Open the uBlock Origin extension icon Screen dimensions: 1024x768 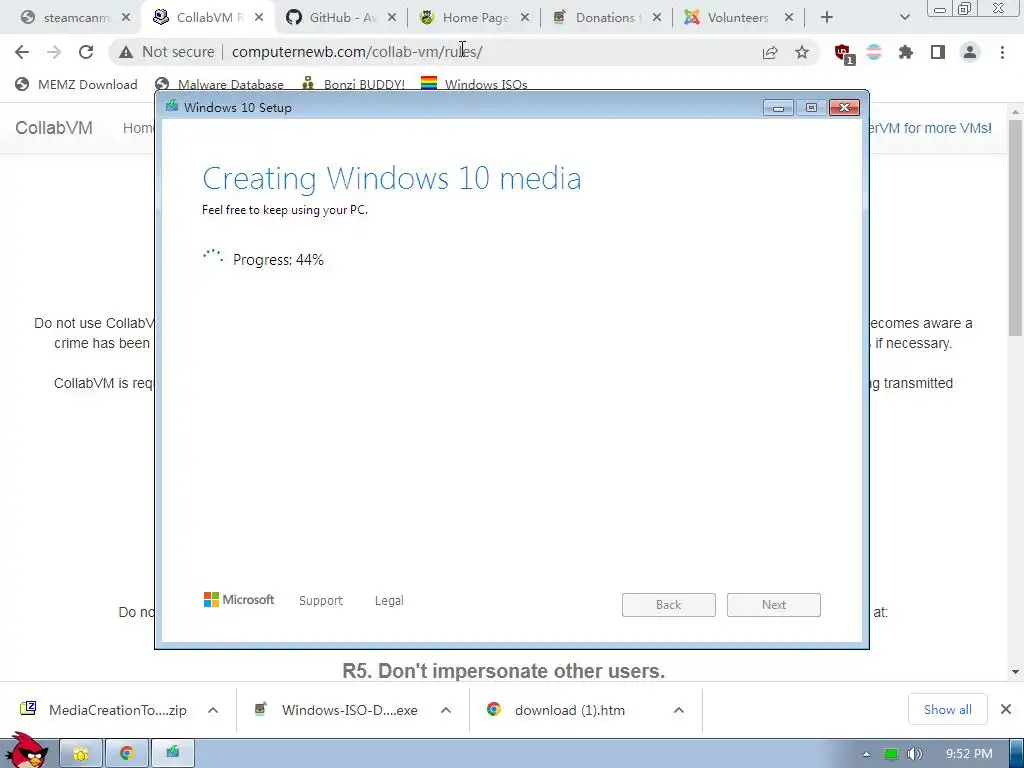coord(843,53)
